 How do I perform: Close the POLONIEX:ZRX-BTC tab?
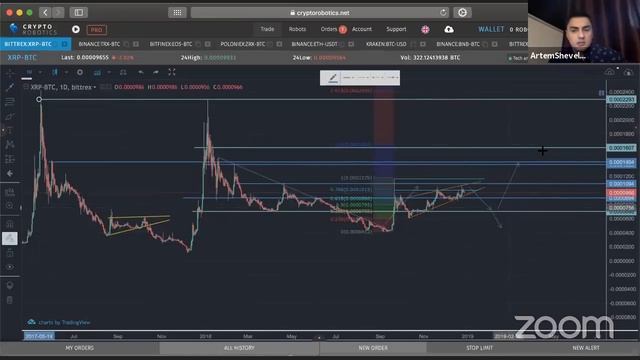(279, 44)
